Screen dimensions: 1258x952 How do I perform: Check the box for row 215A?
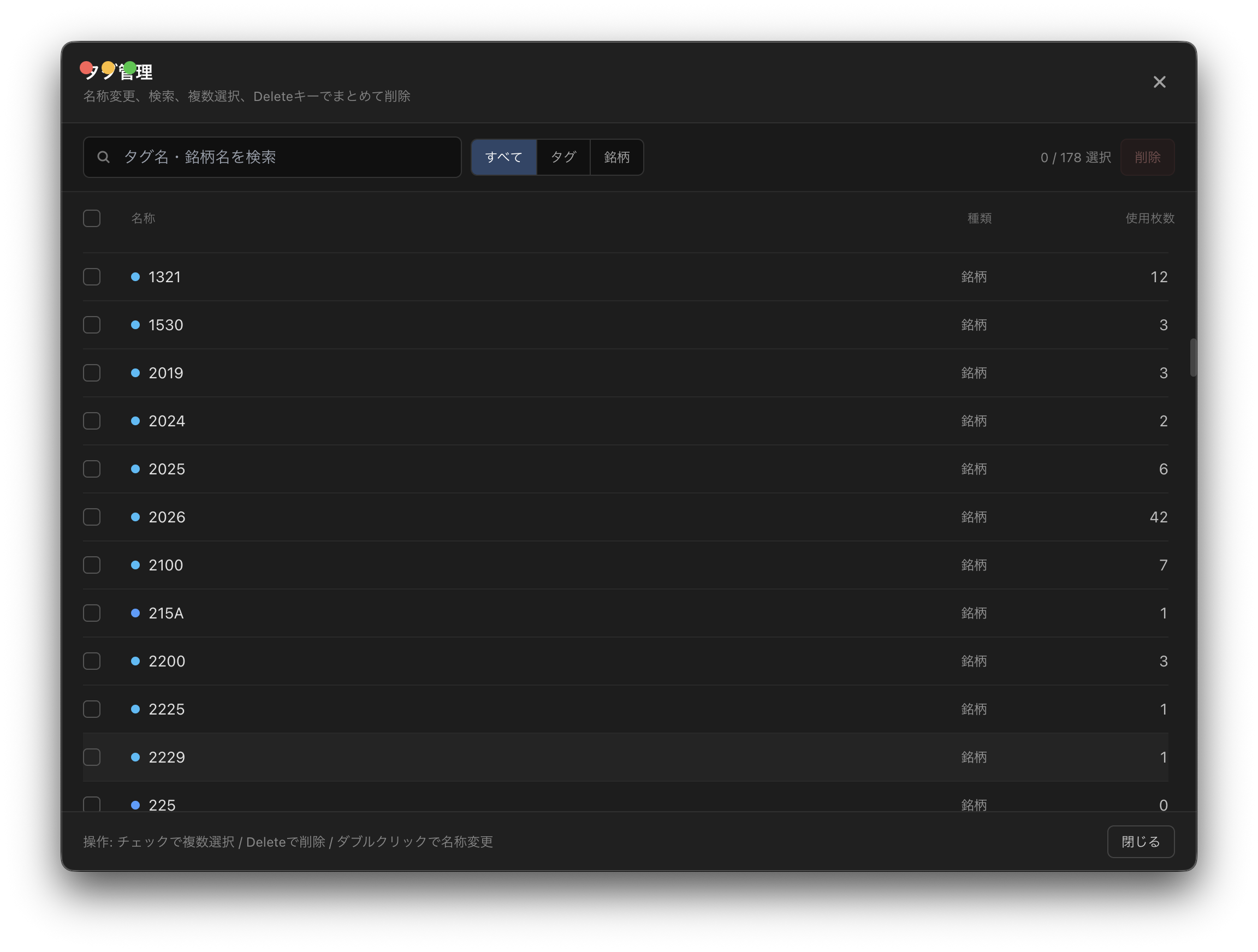92,613
